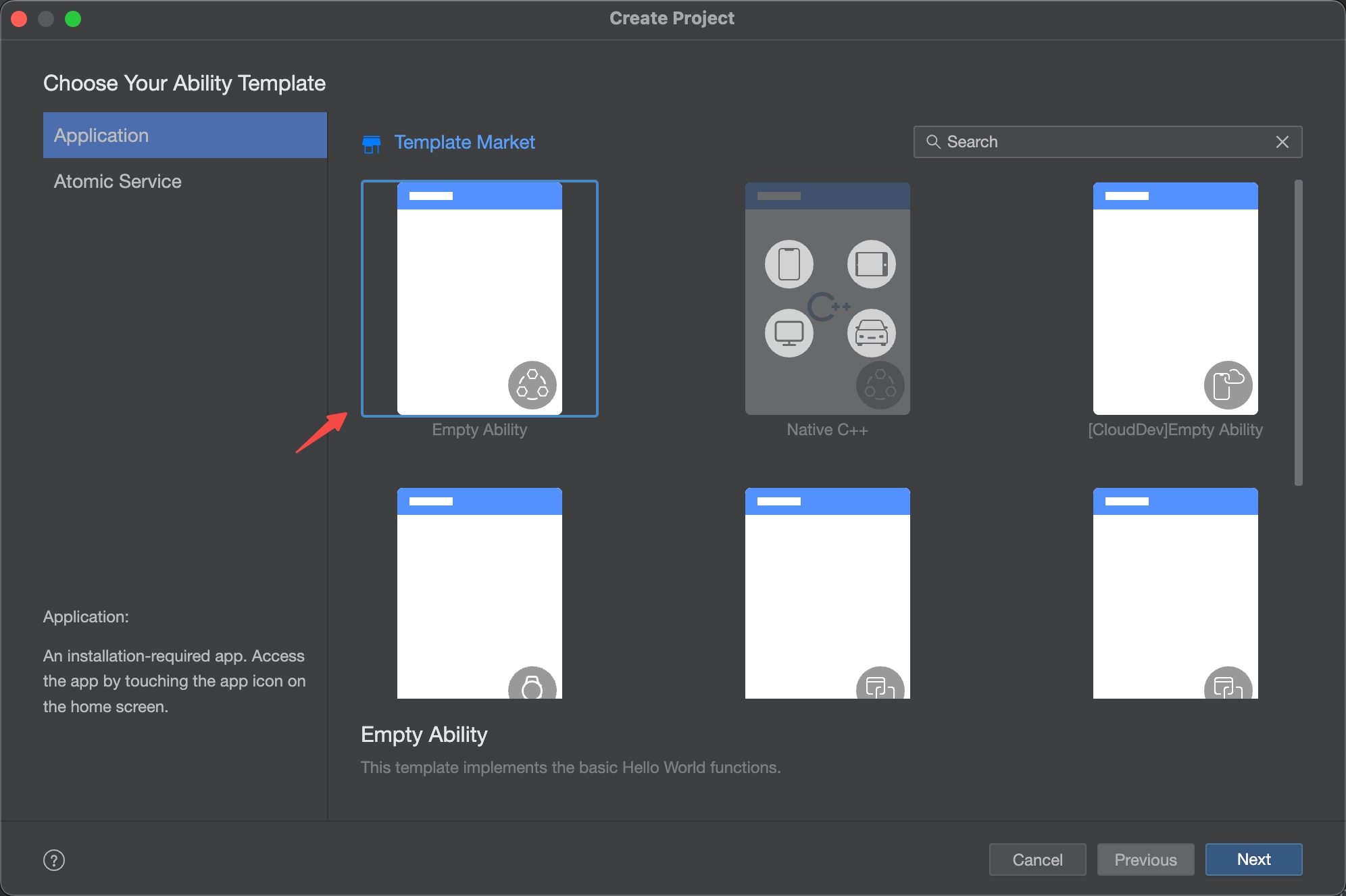Click the car device icon on Native C++
1346x896 pixels.
(871, 332)
